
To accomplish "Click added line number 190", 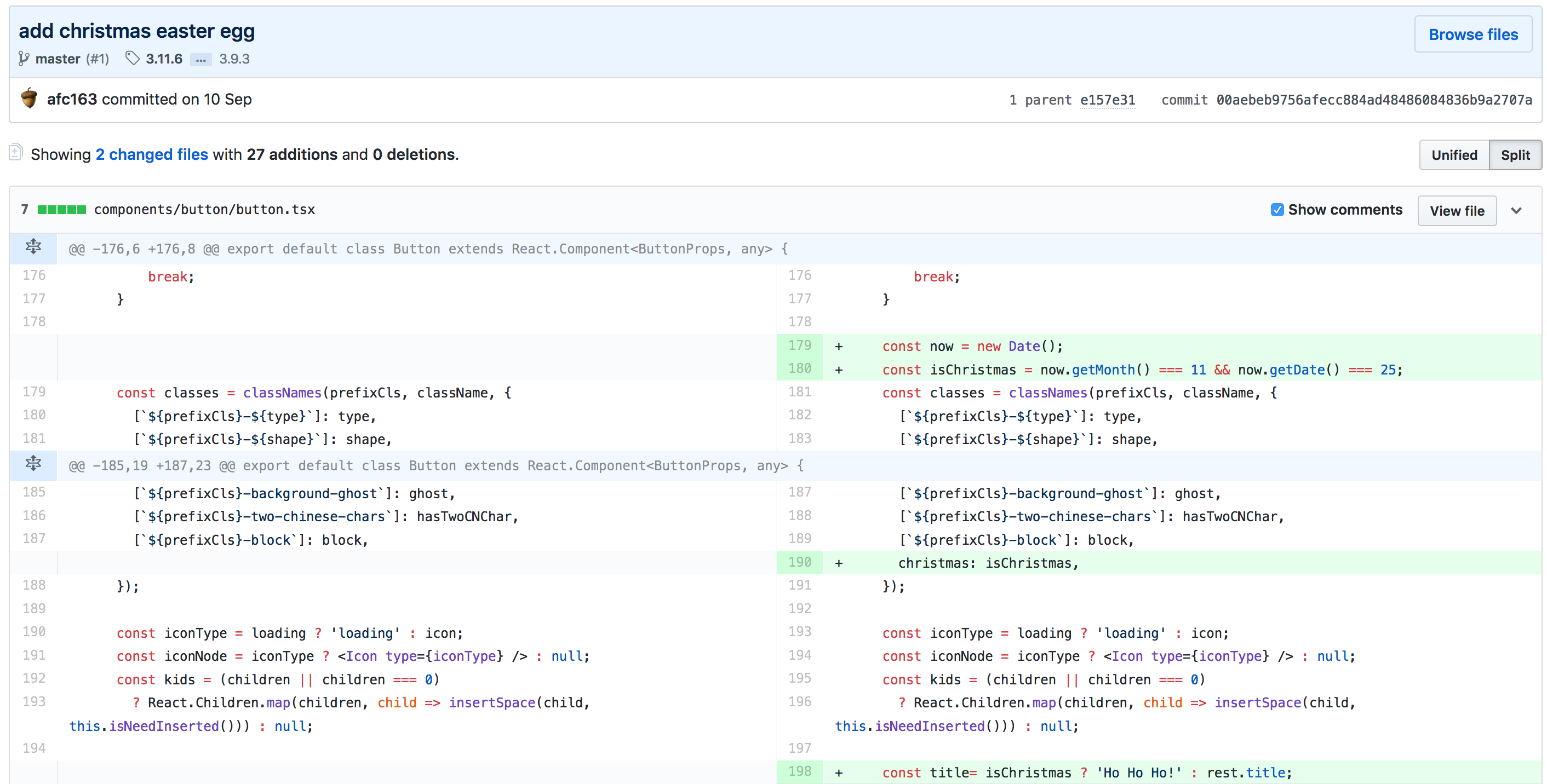I will [x=799, y=562].
